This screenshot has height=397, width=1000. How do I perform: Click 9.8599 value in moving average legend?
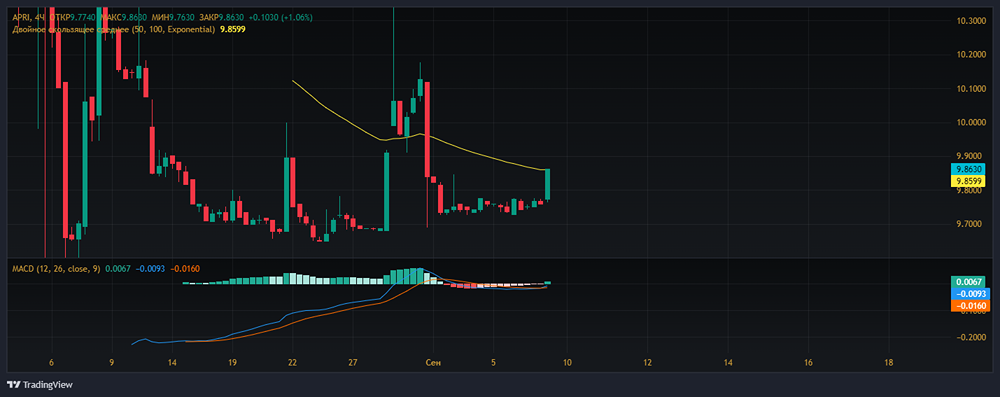click(233, 29)
